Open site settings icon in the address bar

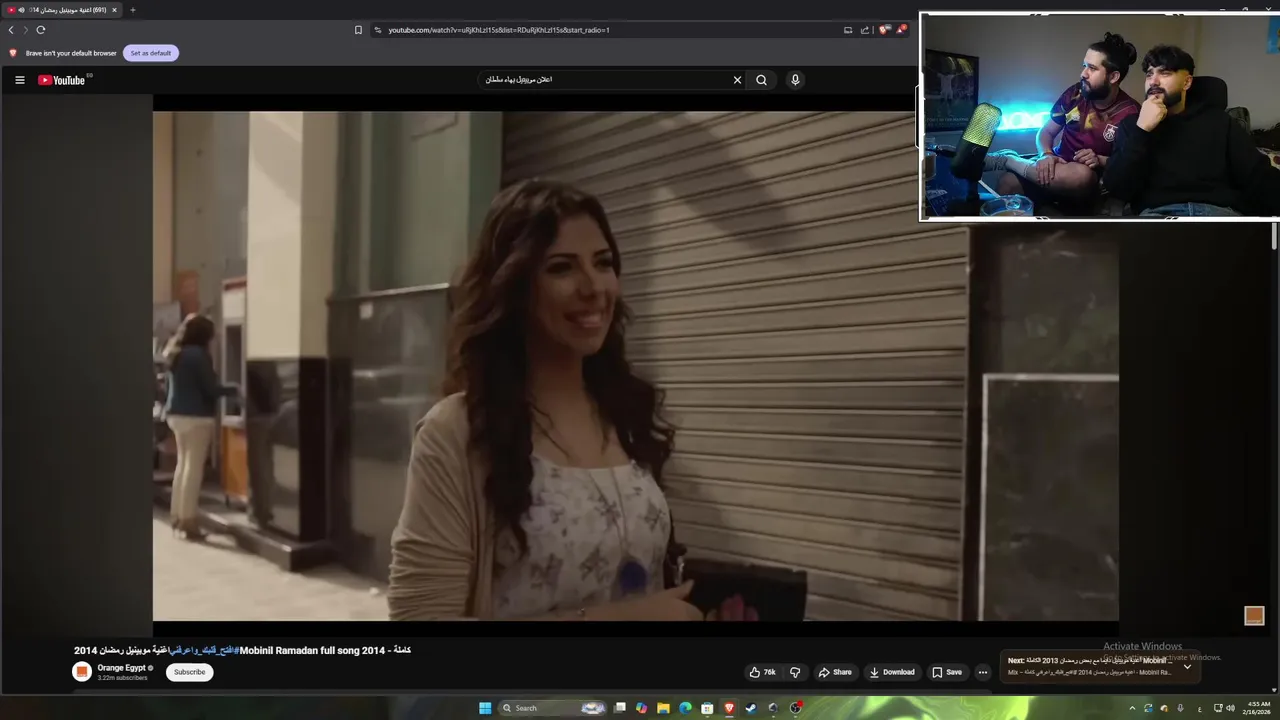click(x=378, y=30)
